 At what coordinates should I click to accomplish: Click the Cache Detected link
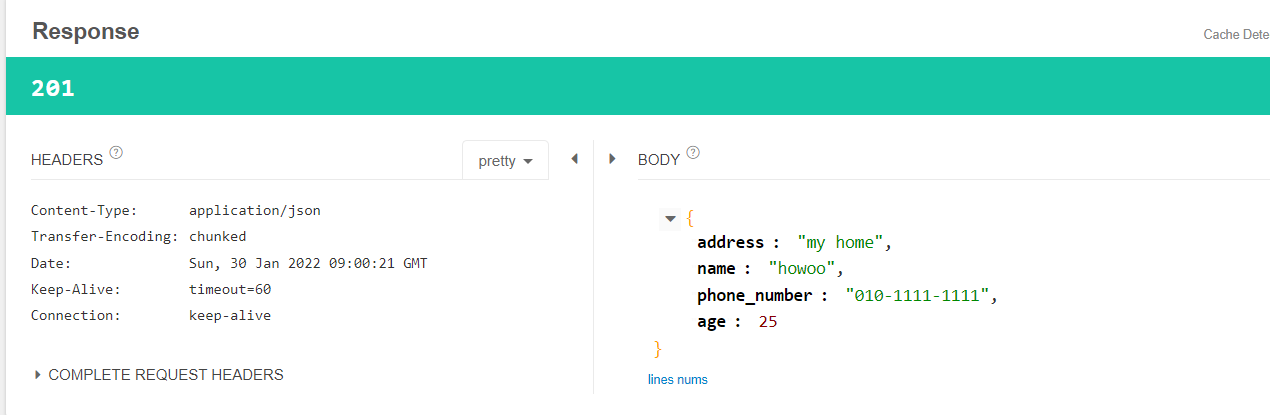(1235, 35)
